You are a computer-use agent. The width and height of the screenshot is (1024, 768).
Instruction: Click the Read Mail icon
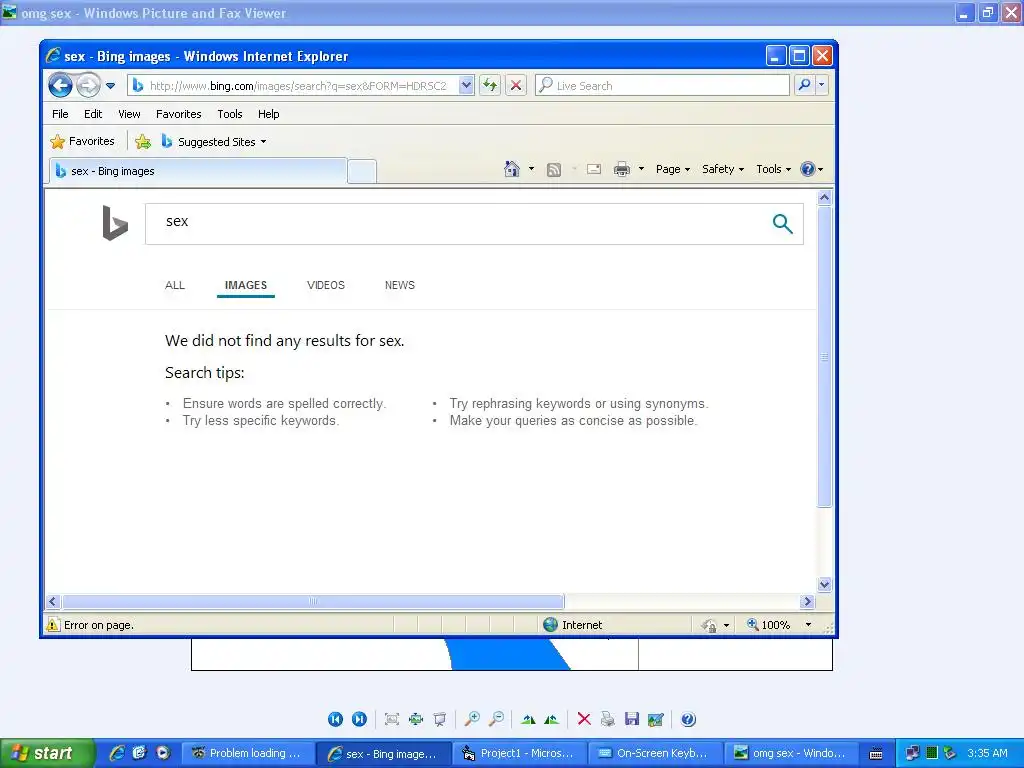pyautogui.click(x=594, y=169)
